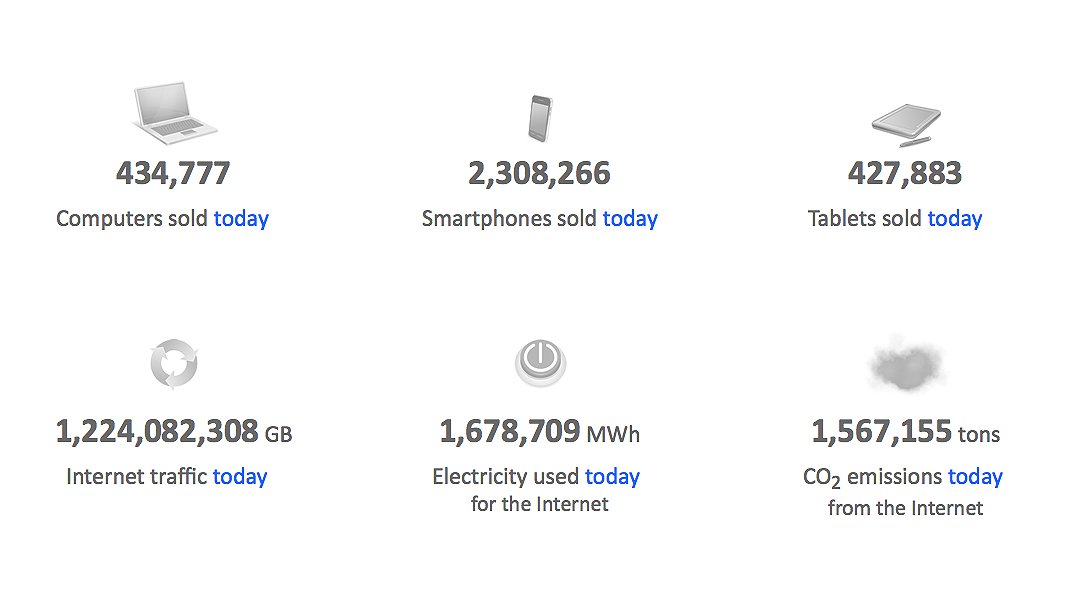This screenshot has height=593, width=1080.
Task: Open 'today' link after Internet traffic
Action: (240, 477)
